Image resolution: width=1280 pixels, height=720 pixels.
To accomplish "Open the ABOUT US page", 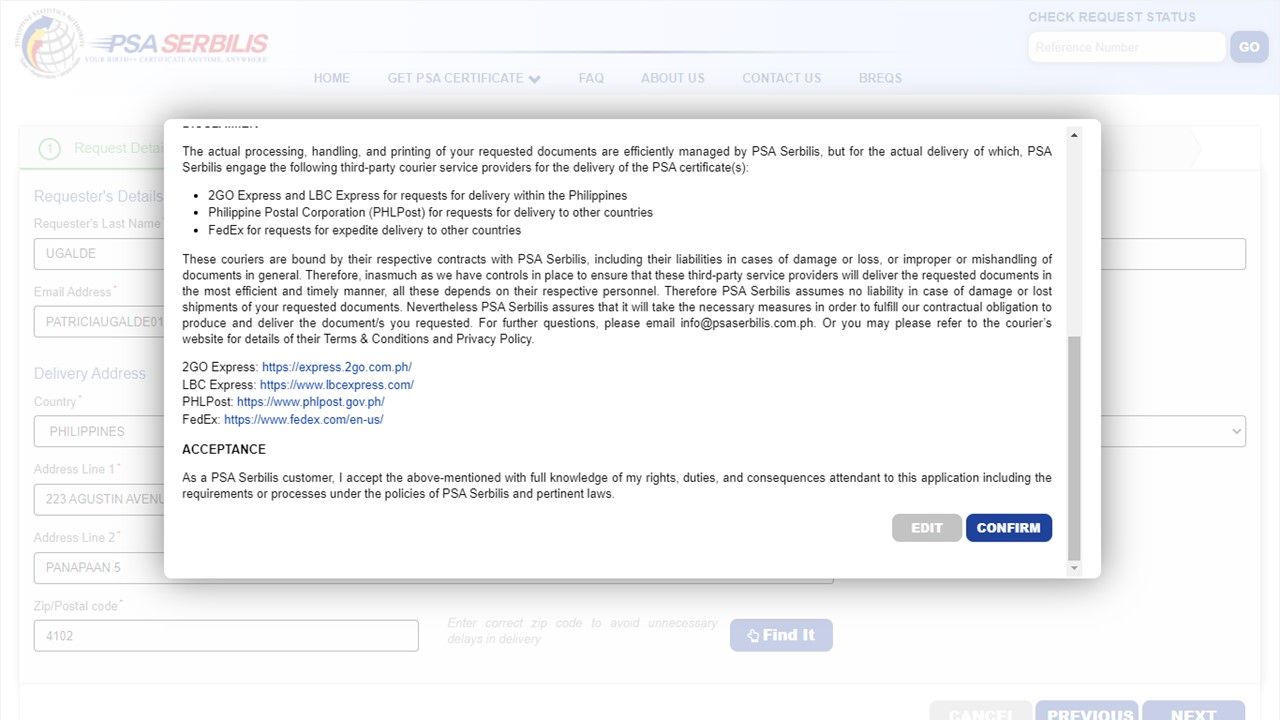I will pyautogui.click(x=673, y=78).
